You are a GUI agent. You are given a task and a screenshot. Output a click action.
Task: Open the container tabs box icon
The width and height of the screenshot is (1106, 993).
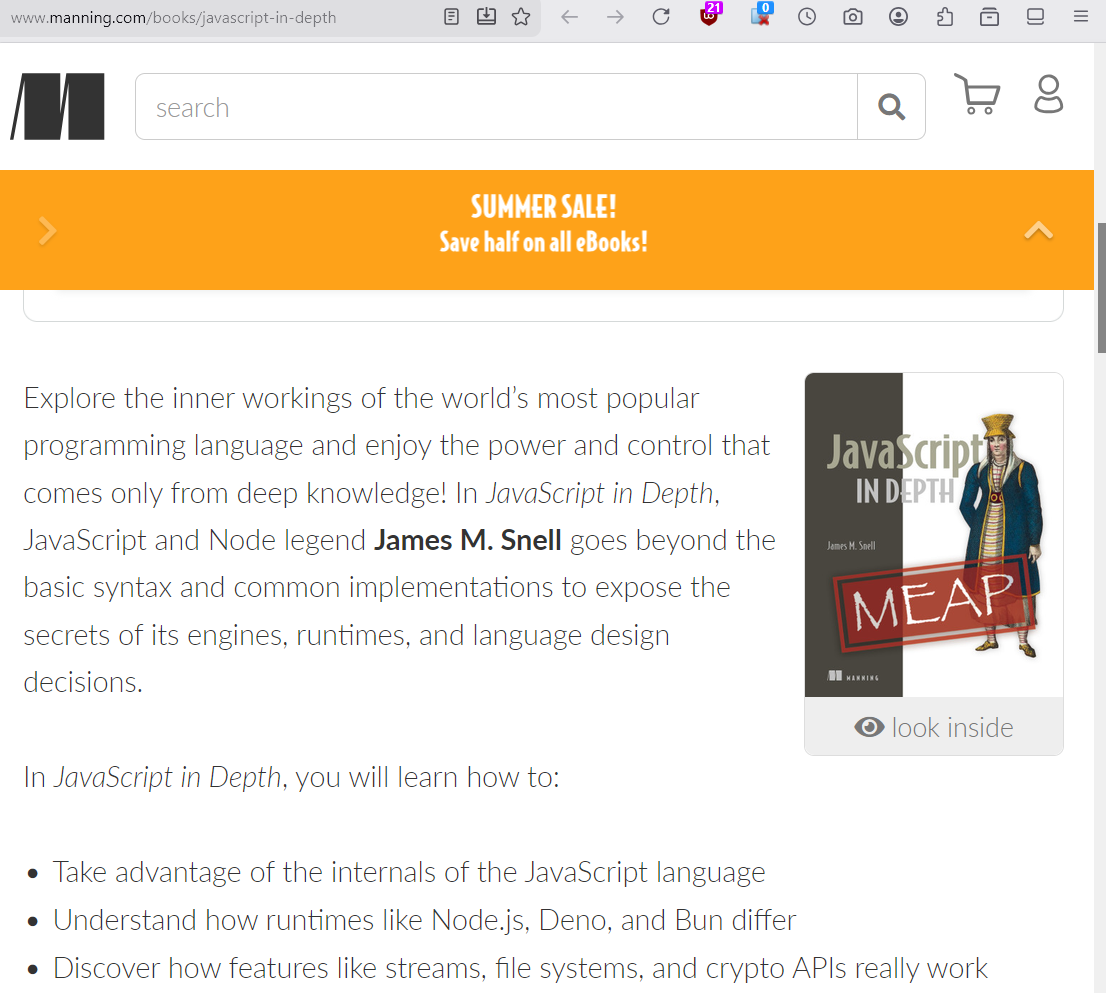pos(990,16)
